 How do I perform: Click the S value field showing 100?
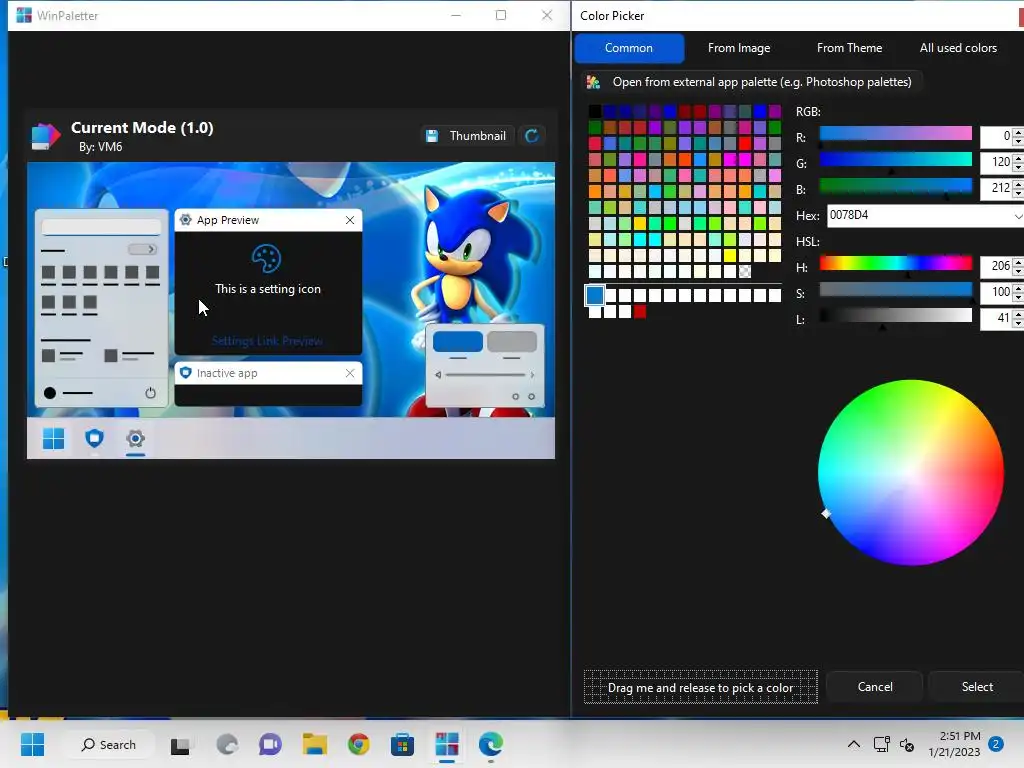click(997, 292)
